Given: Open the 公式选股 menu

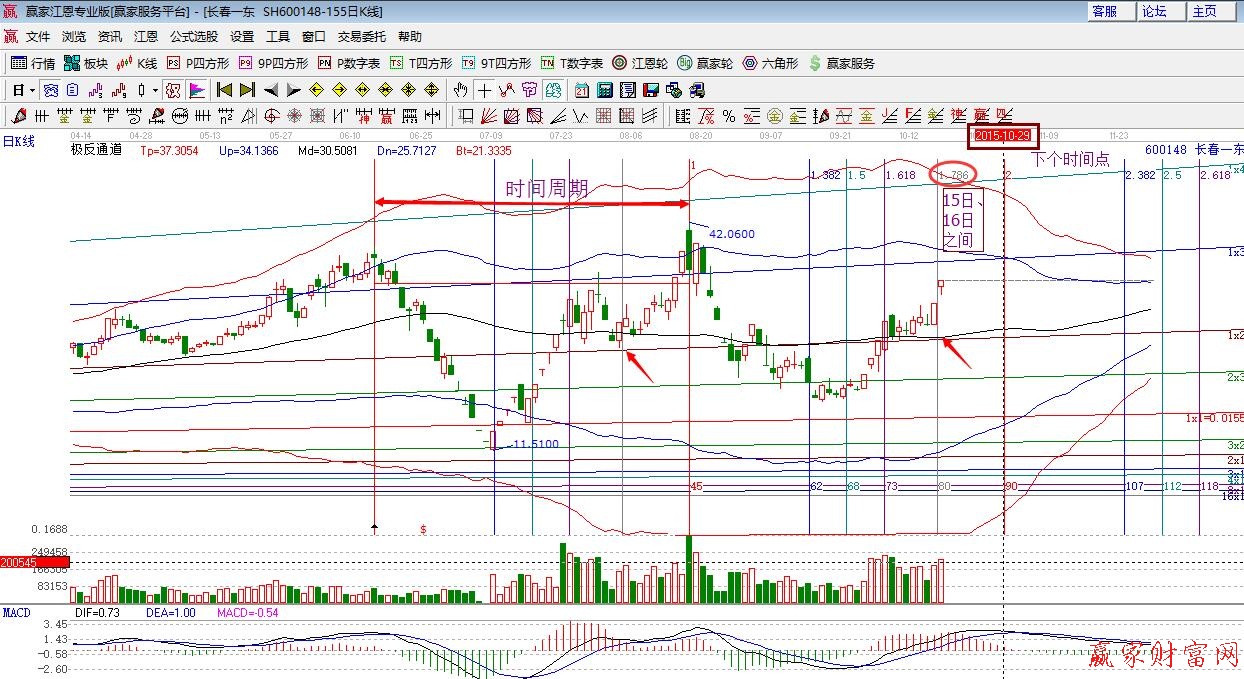Looking at the screenshot, I should [193, 36].
